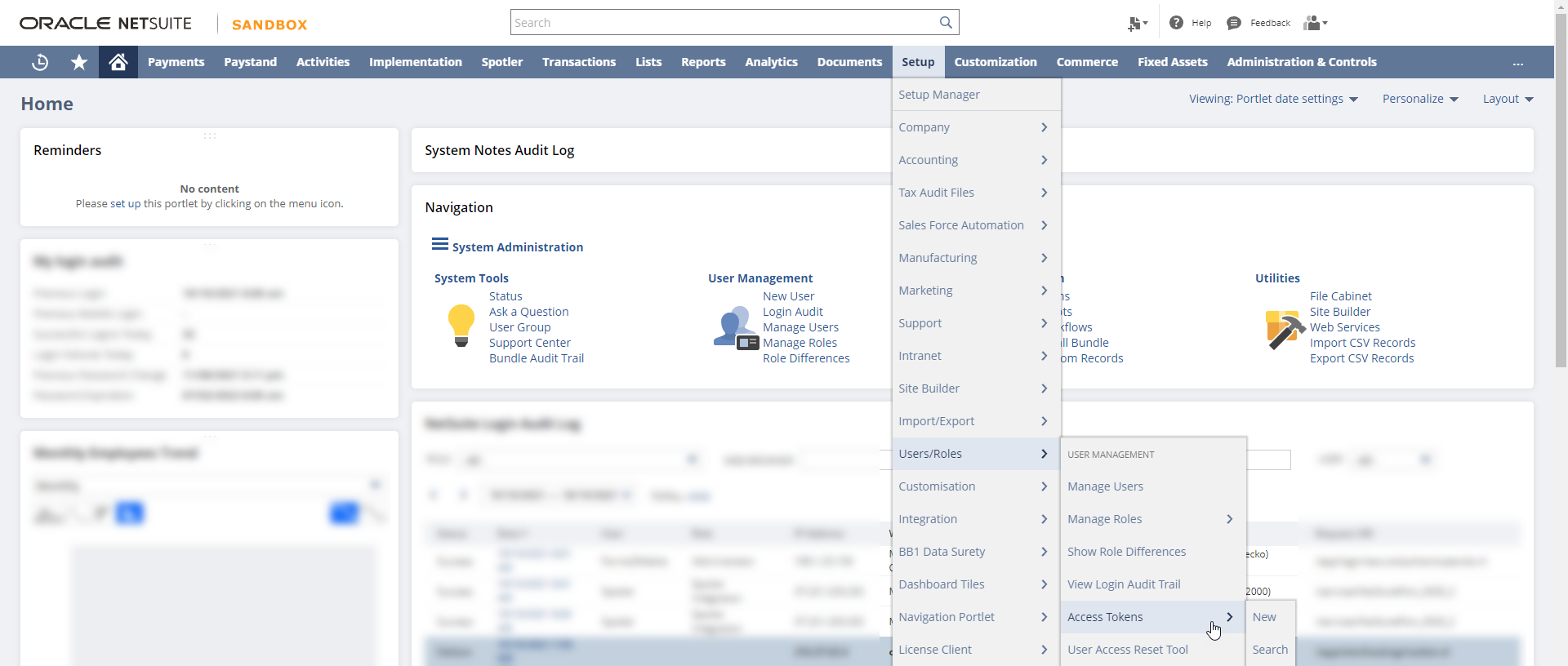
Task: Click the Feedback speech bubble icon
Action: [1234, 23]
